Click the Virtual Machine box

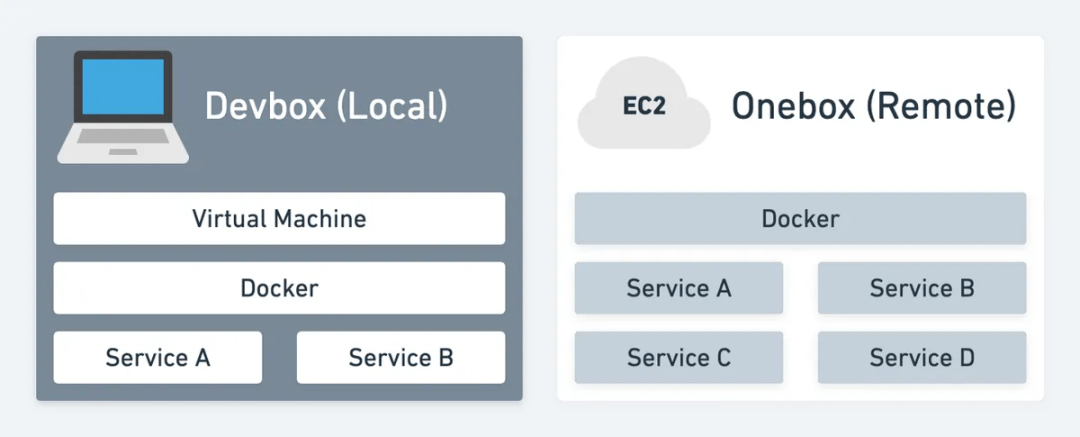[279, 218]
